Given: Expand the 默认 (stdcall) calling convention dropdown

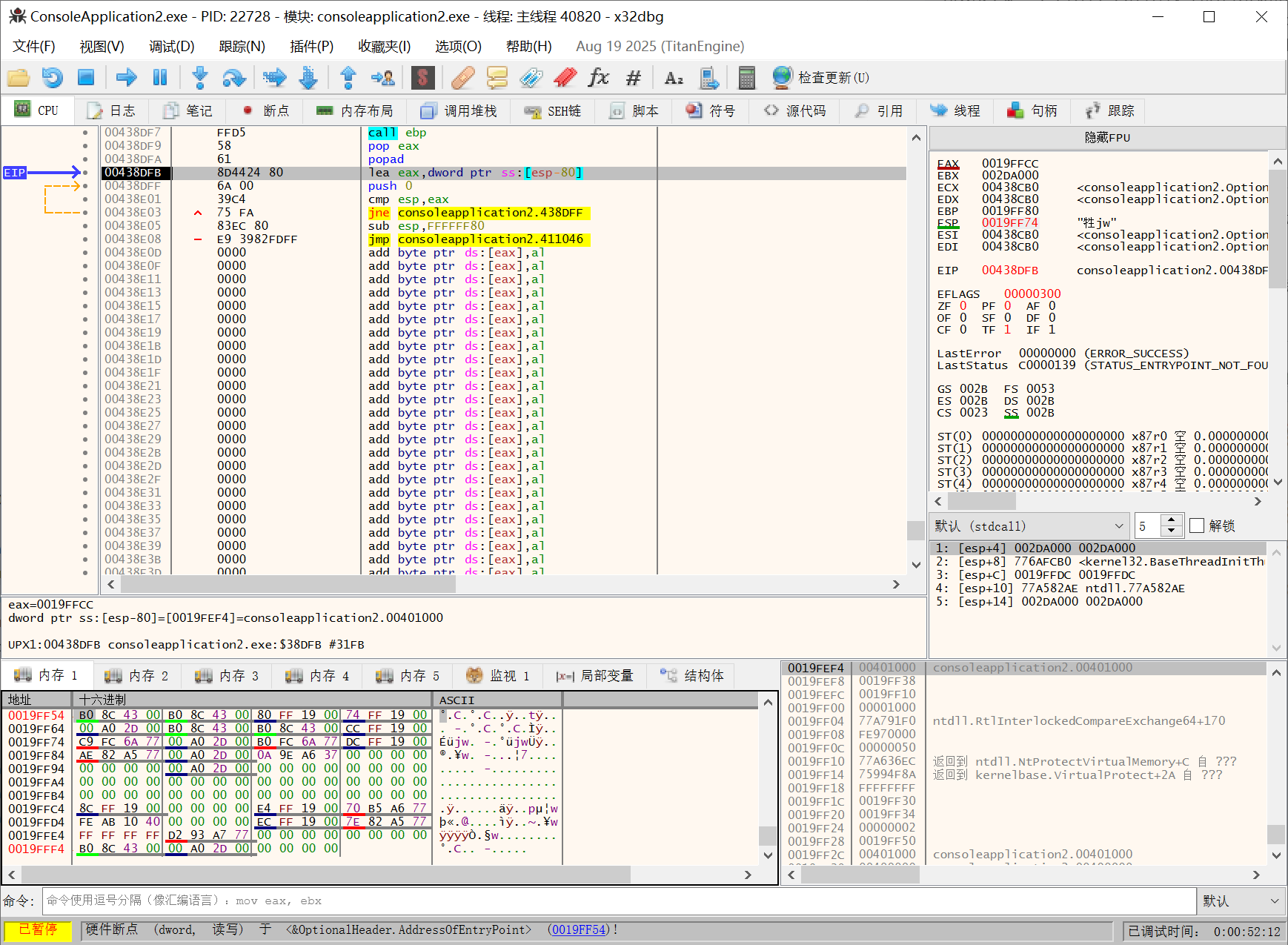Looking at the screenshot, I should coord(1029,525).
